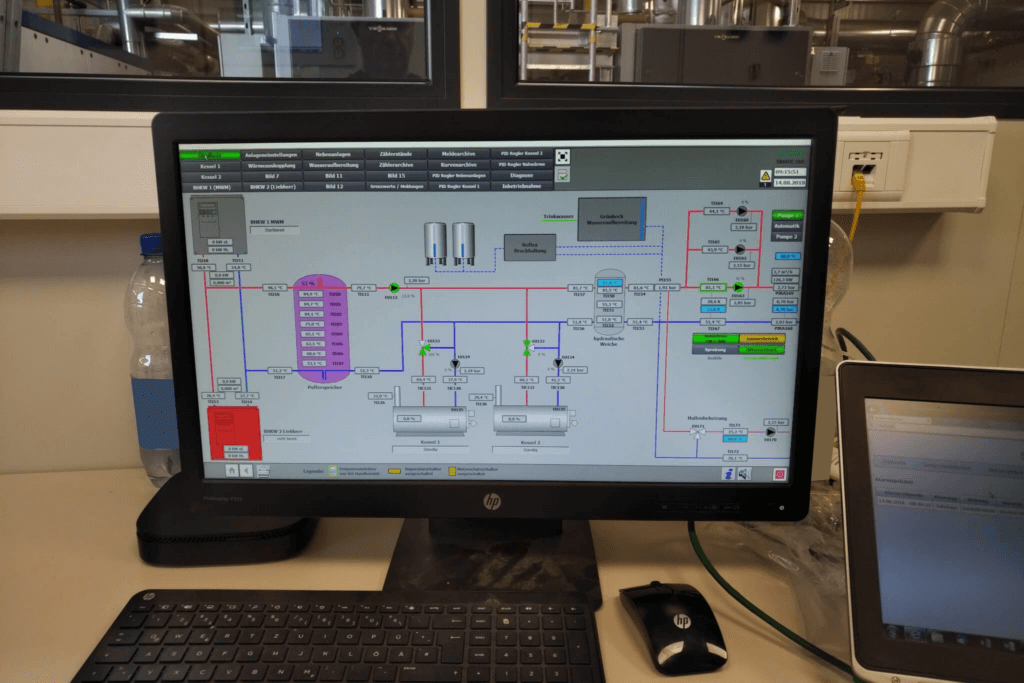This screenshot has width=1024, height=683.
Task: Go to the home screen via house icon
Action: point(231,470)
